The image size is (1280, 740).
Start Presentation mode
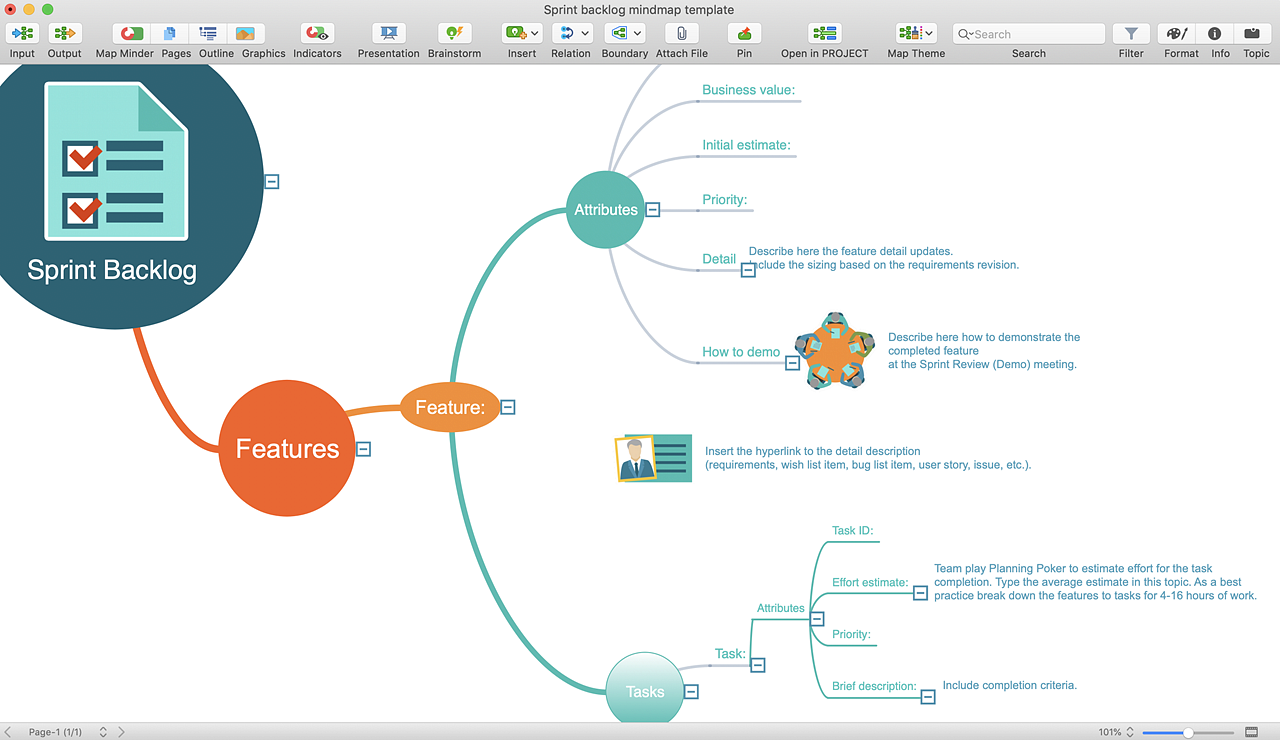click(388, 34)
